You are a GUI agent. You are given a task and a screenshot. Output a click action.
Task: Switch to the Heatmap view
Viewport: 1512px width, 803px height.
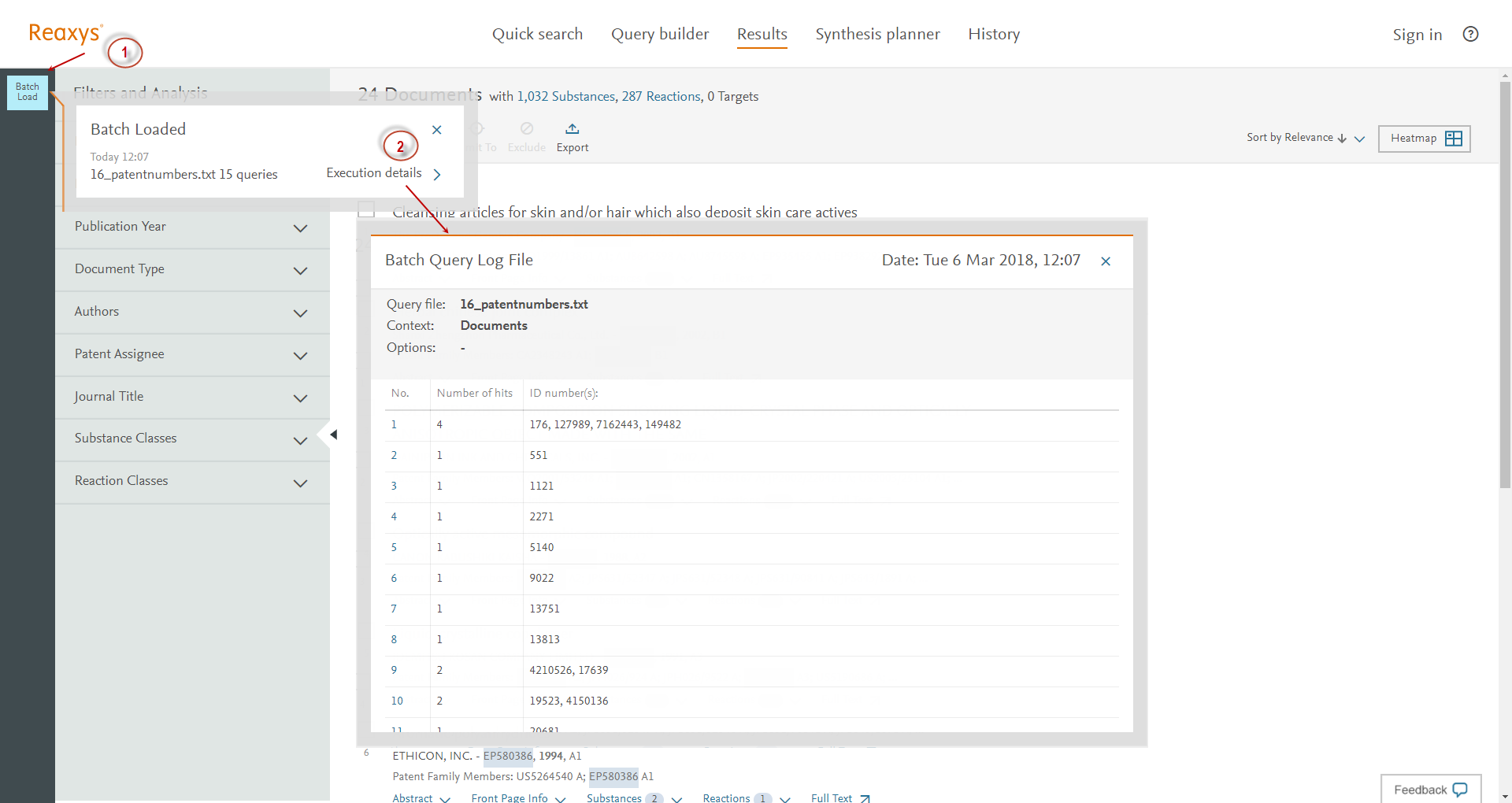coord(1423,139)
